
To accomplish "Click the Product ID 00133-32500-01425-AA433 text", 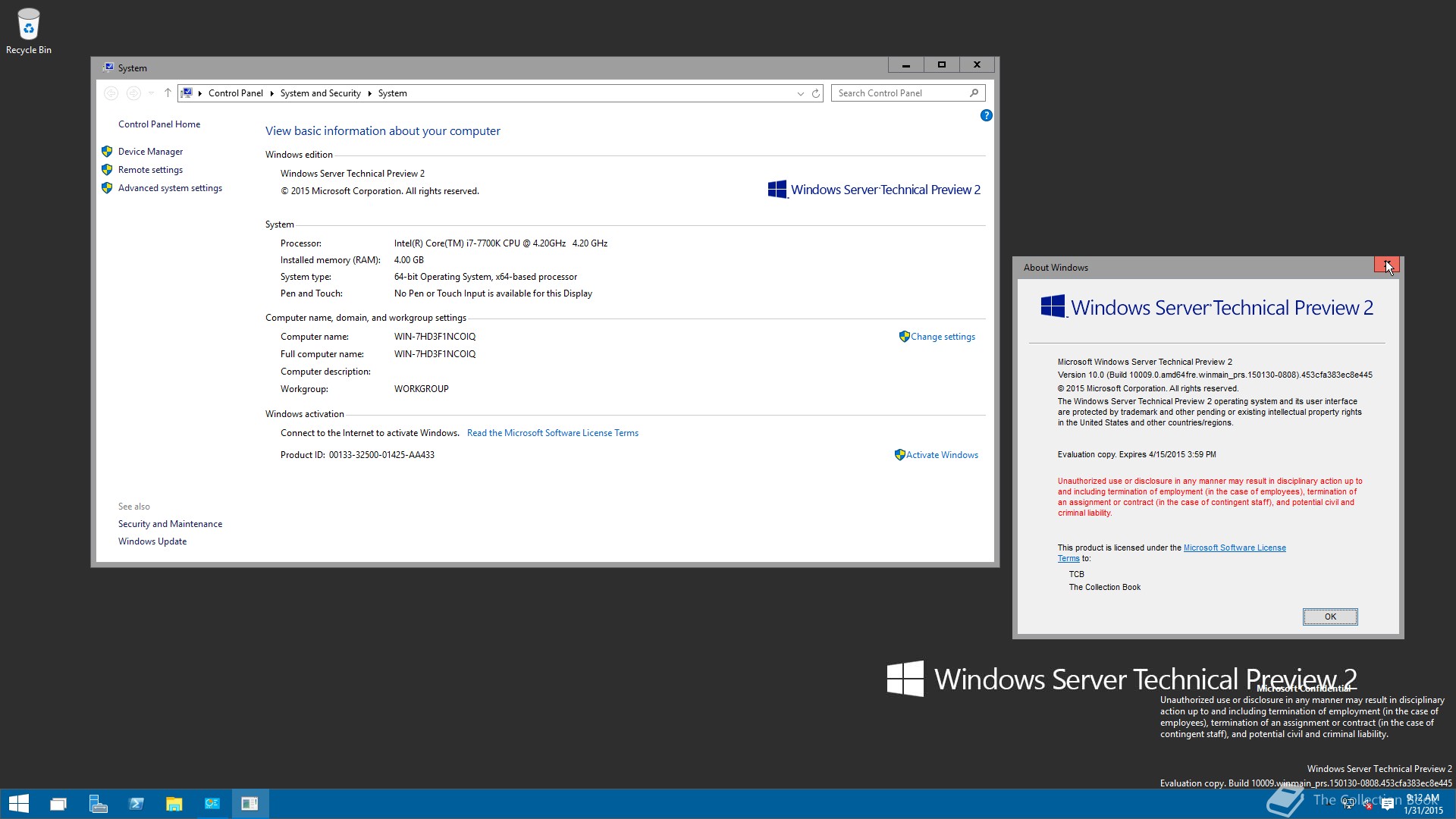I will pyautogui.click(x=357, y=455).
